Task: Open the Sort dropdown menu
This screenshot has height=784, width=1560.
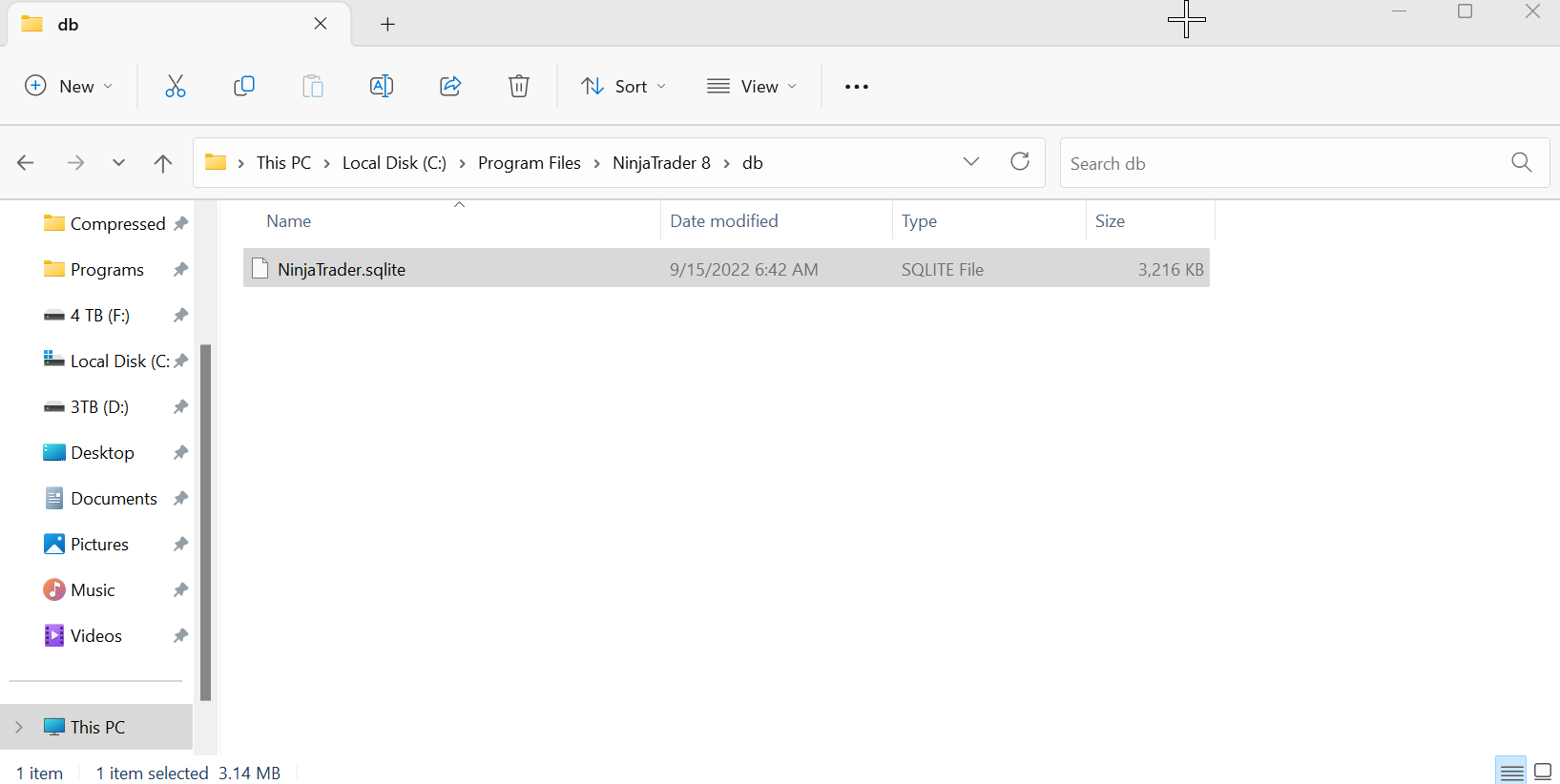Action: (x=624, y=87)
